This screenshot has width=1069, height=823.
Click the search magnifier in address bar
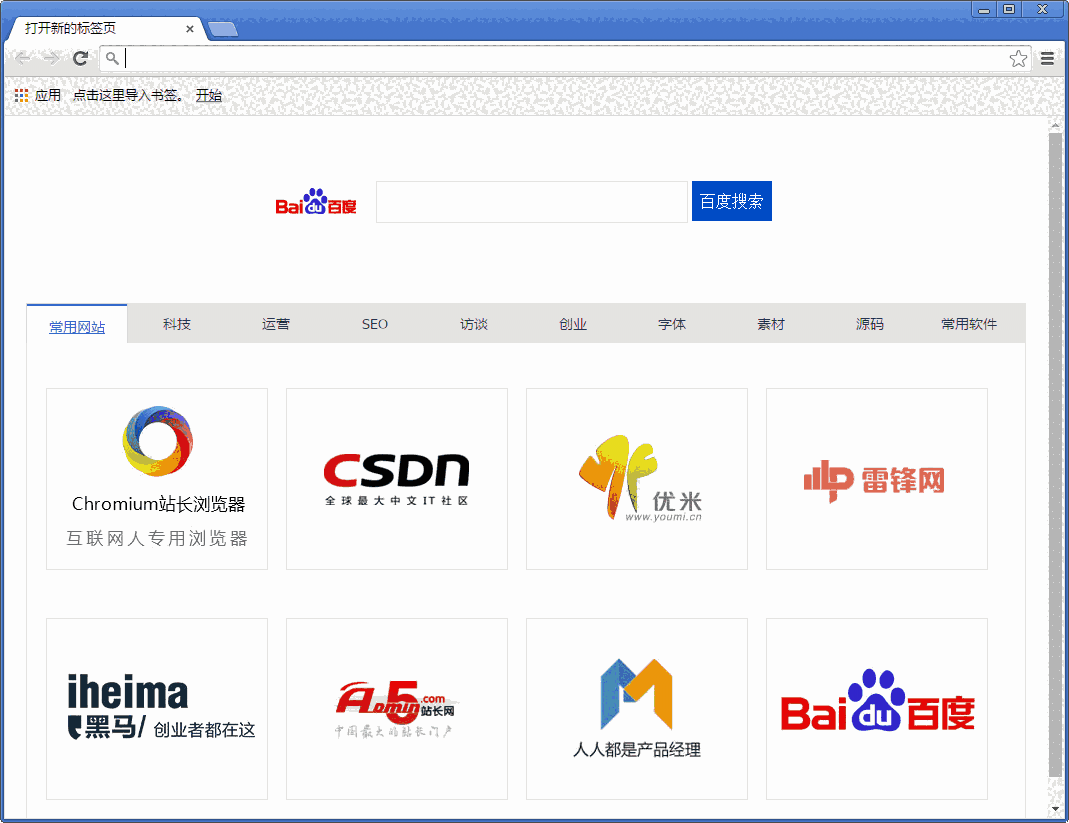tap(112, 59)
